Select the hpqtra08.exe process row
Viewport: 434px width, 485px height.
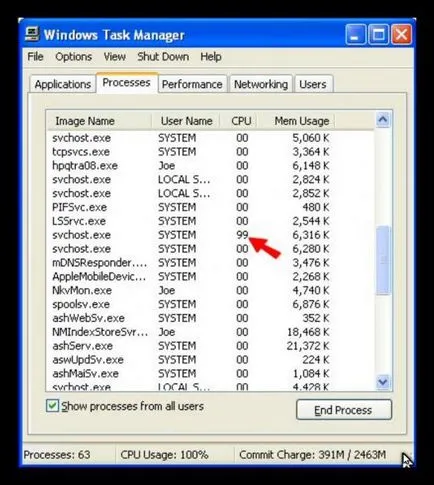191,166
